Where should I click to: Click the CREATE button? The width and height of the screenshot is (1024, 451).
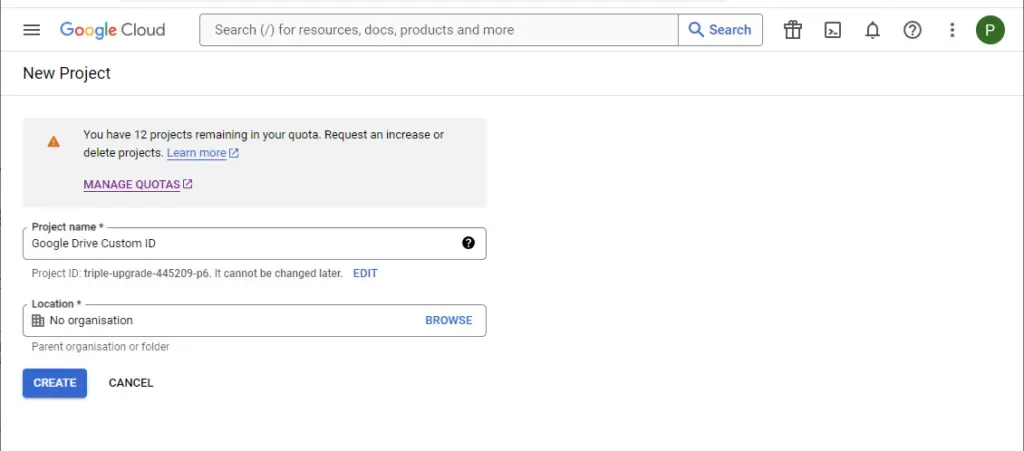[x=55, y=383]
